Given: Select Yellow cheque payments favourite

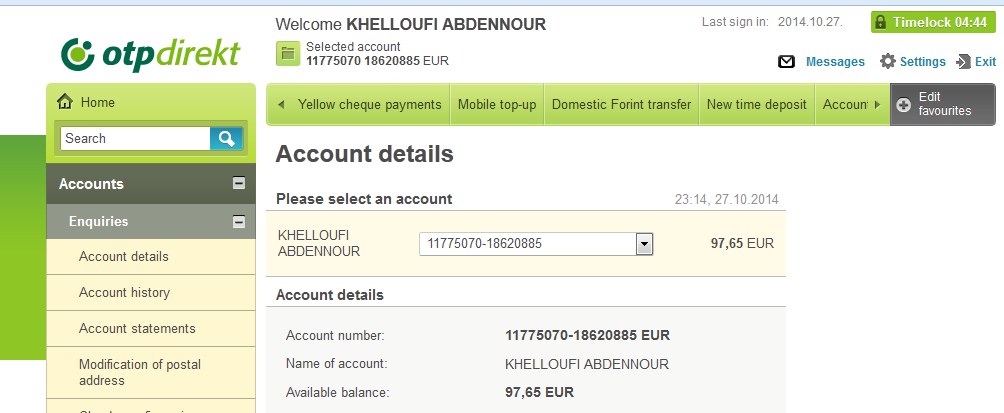Looking at the screenshot, I should tap(369, 104).
